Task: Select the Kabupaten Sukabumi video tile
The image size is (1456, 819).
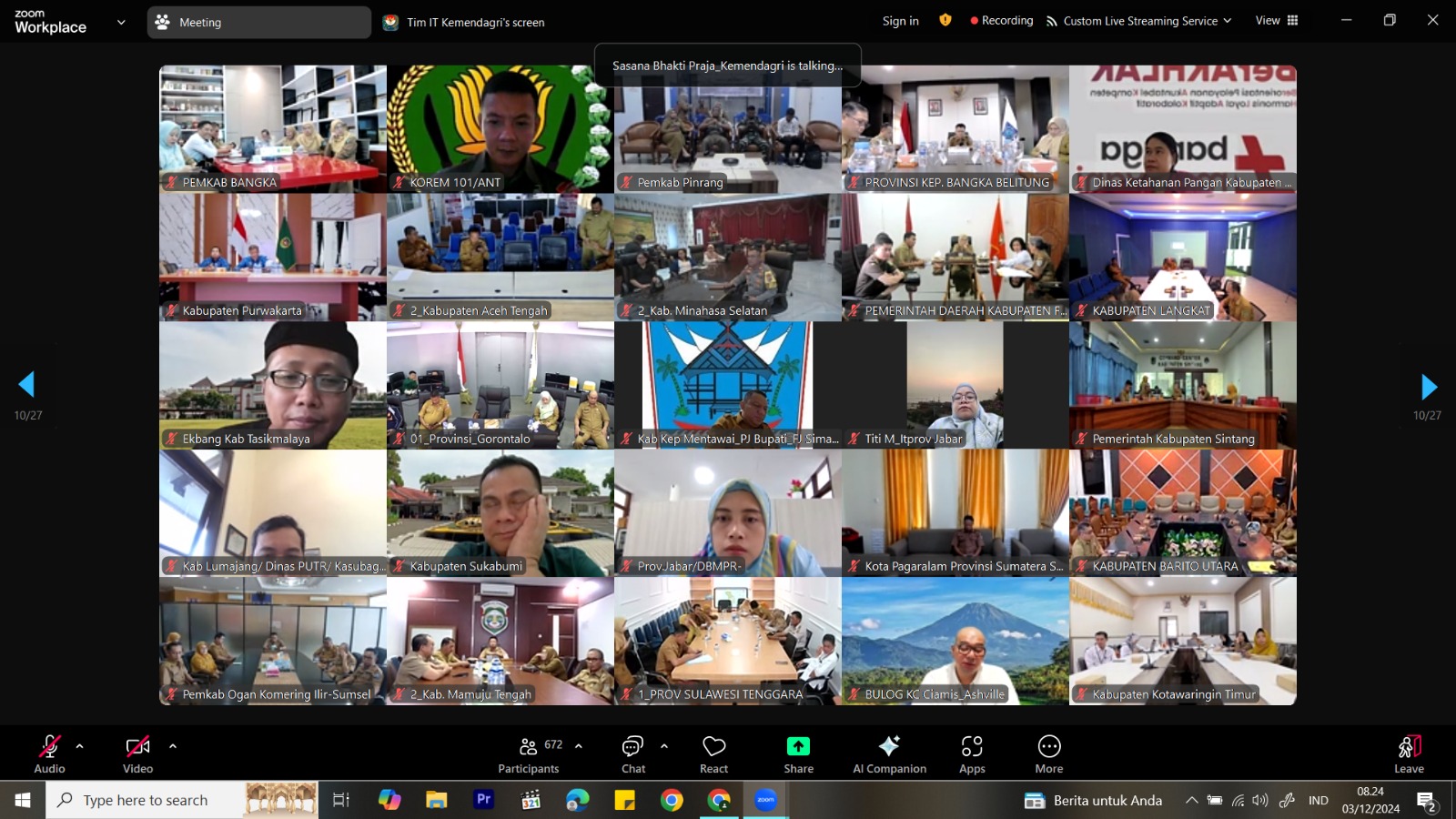Action: (x=500, y=513)
